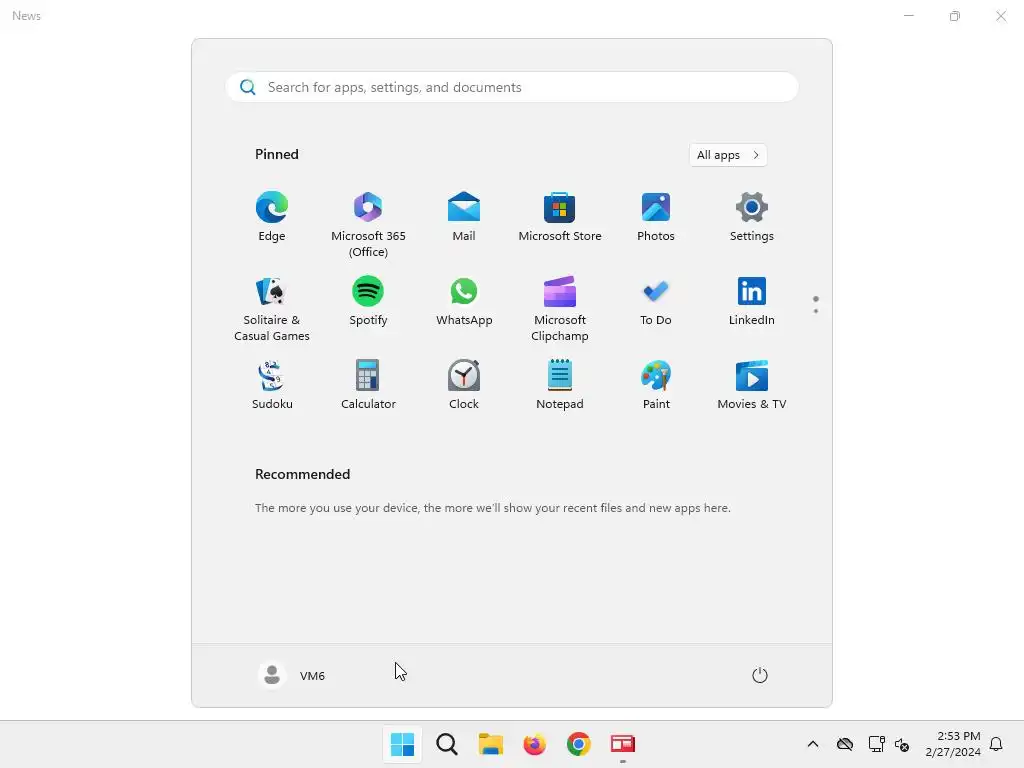The width and height of the screenshot is (1024, 768).
Task: Click the OneDrive cloud tray icon
Action: [845, 744]
